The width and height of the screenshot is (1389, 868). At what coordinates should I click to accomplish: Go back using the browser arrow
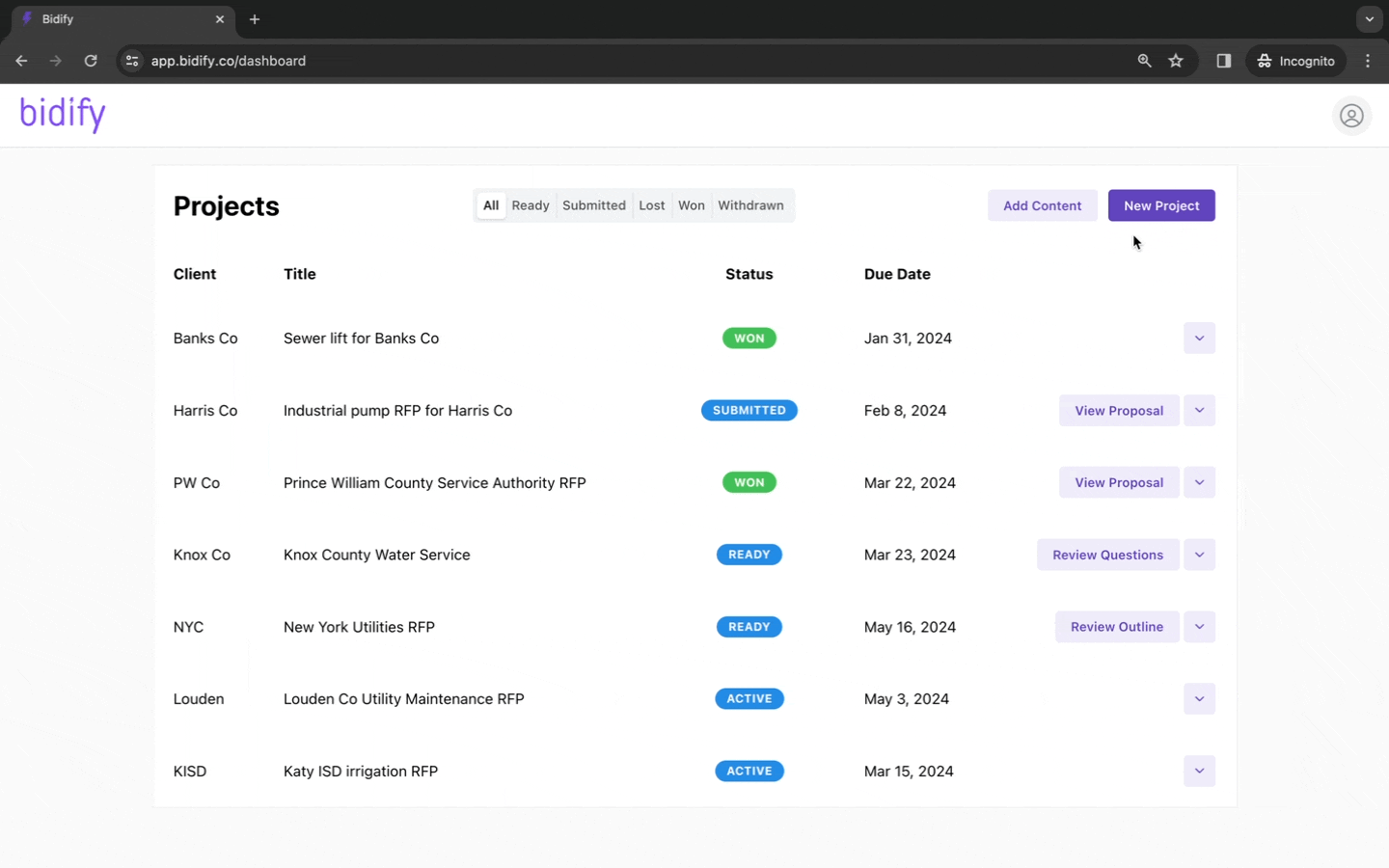pos(21,61)
